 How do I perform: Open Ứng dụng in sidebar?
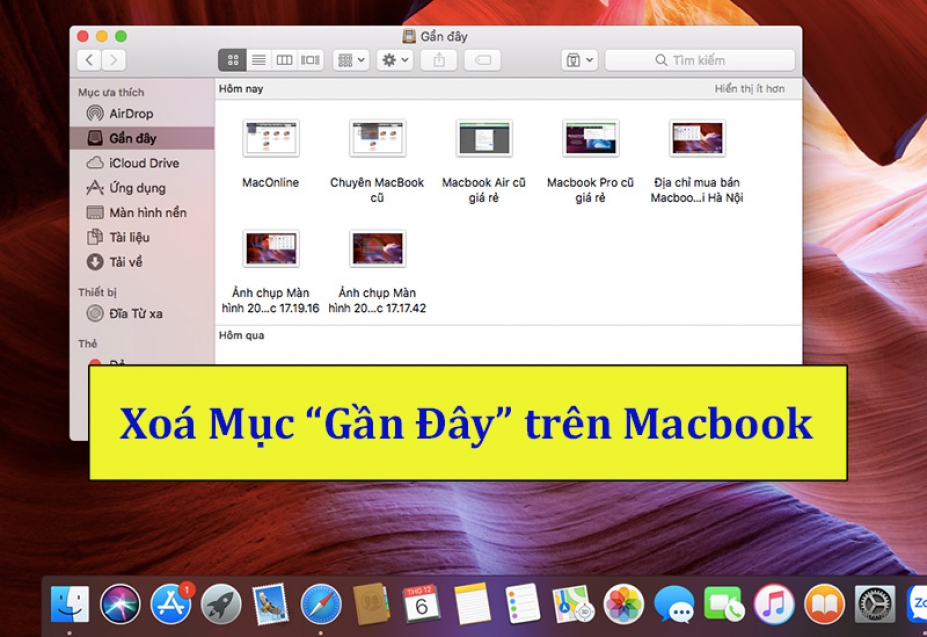pyautogui.click(x=142, y=187)
